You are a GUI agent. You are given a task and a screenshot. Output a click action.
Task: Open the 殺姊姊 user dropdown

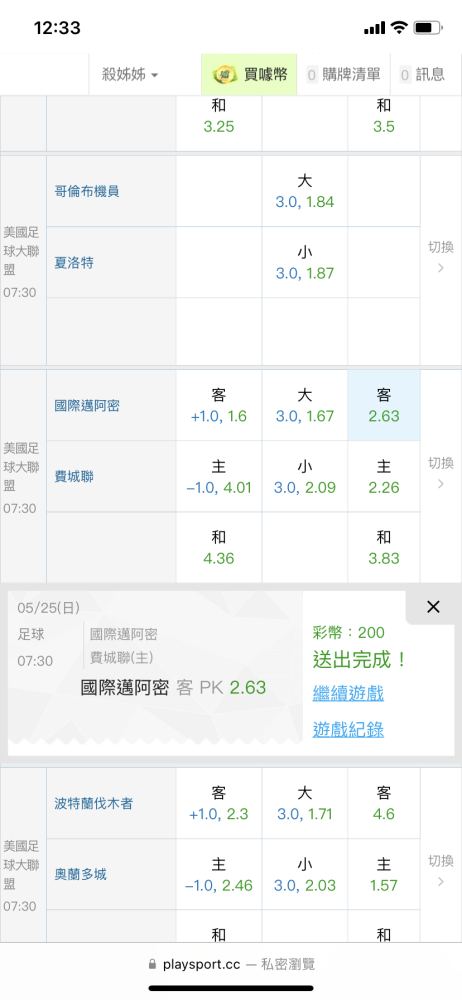[130, 75]
